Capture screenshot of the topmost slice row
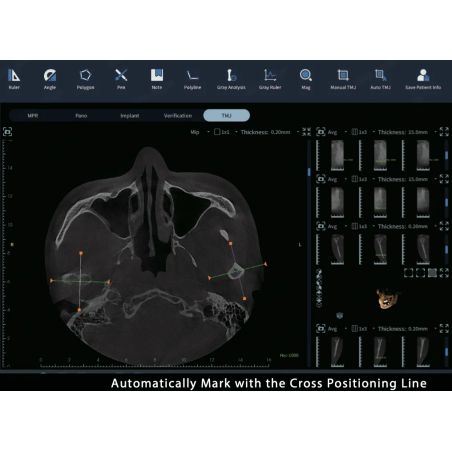The width and height of the screenshot is (452, 452). point(321,132)
